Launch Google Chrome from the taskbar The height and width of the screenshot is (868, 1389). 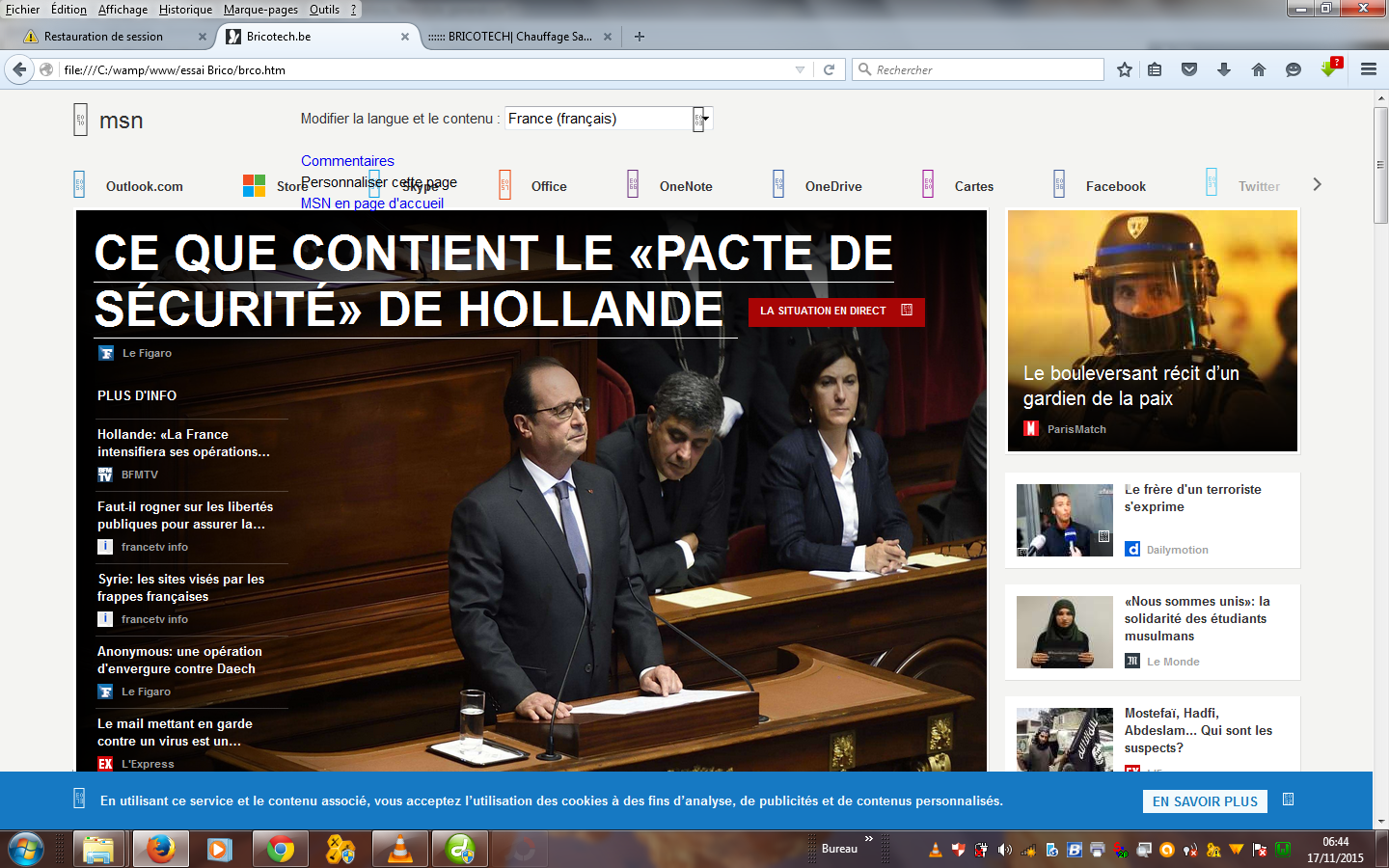281,850
